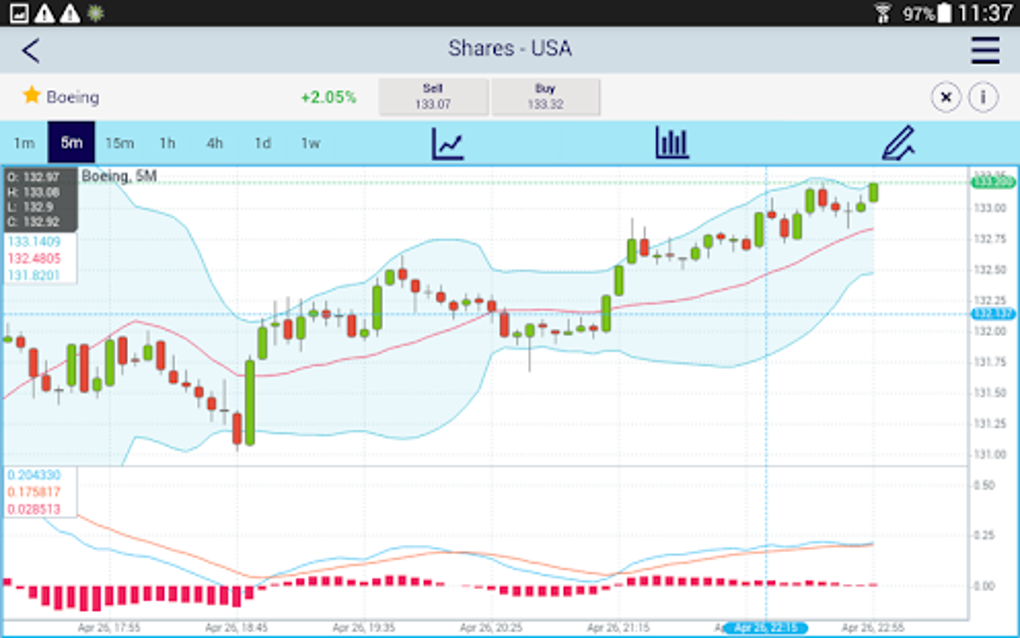Switch chart to 1h timeframe

(167, 143)
